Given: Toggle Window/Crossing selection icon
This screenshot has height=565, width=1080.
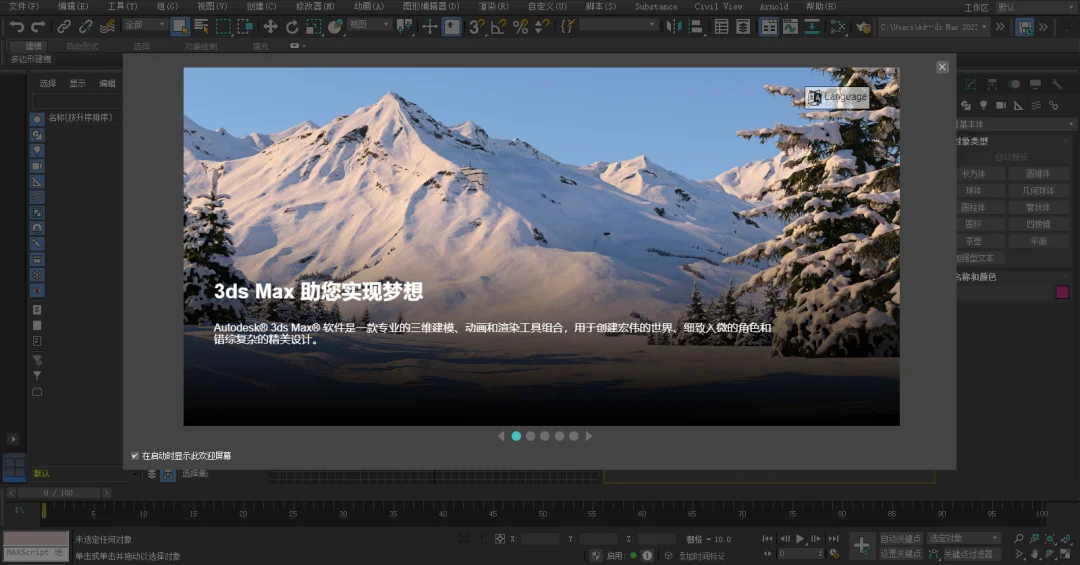Looking at the screenshot, I should (245, 27).
